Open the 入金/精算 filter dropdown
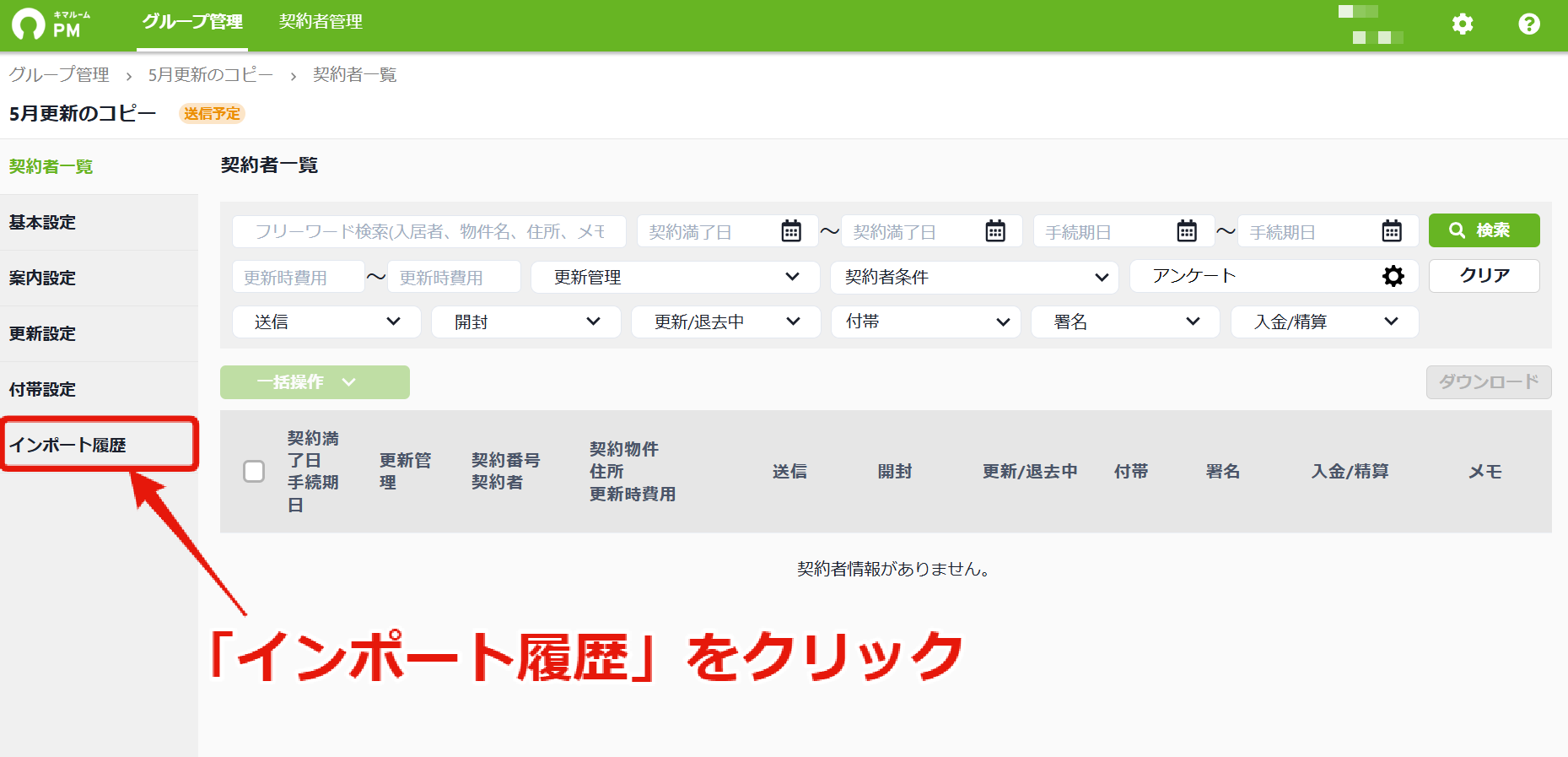This screenshot has height=757, width=1568. pos(1325,322)
